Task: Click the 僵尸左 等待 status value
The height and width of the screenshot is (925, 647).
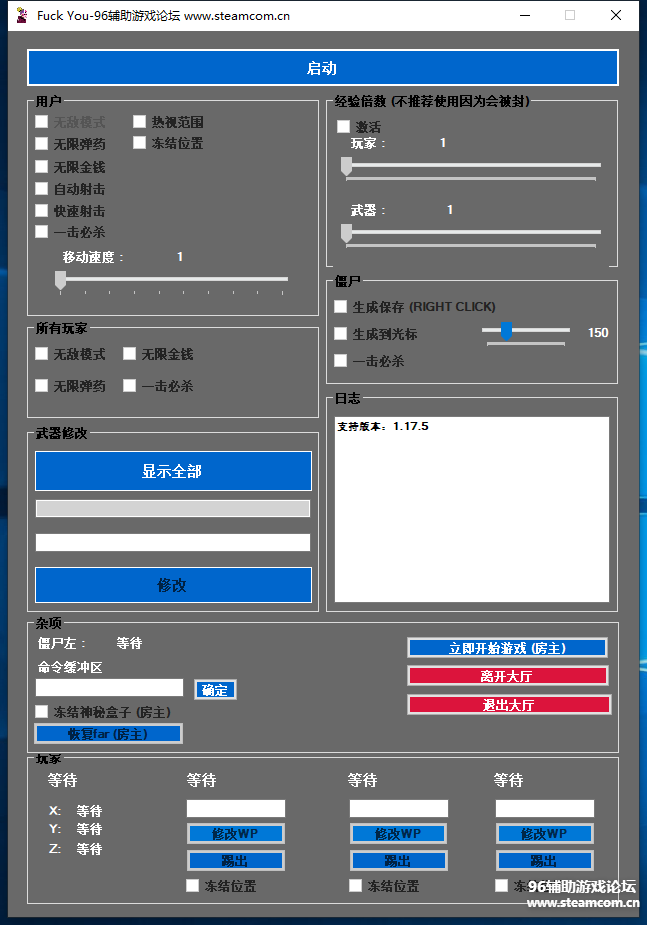Action: [x=129, y=643]
